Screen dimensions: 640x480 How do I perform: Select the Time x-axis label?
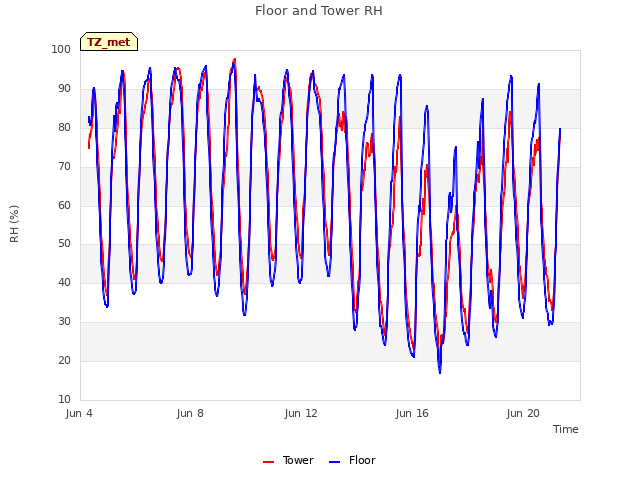(566, 429)
